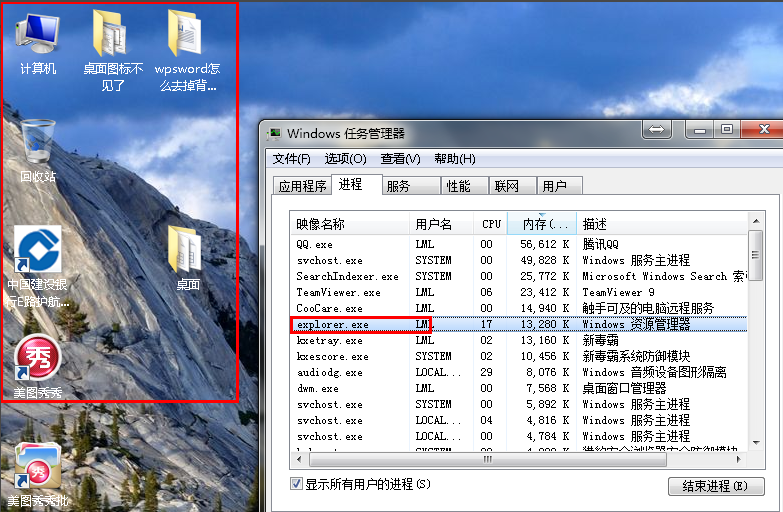Screen dimensions: 783x512
Task: Click the 新毒霸系统防御模块 description cell
Action: (x=636, y=356)
